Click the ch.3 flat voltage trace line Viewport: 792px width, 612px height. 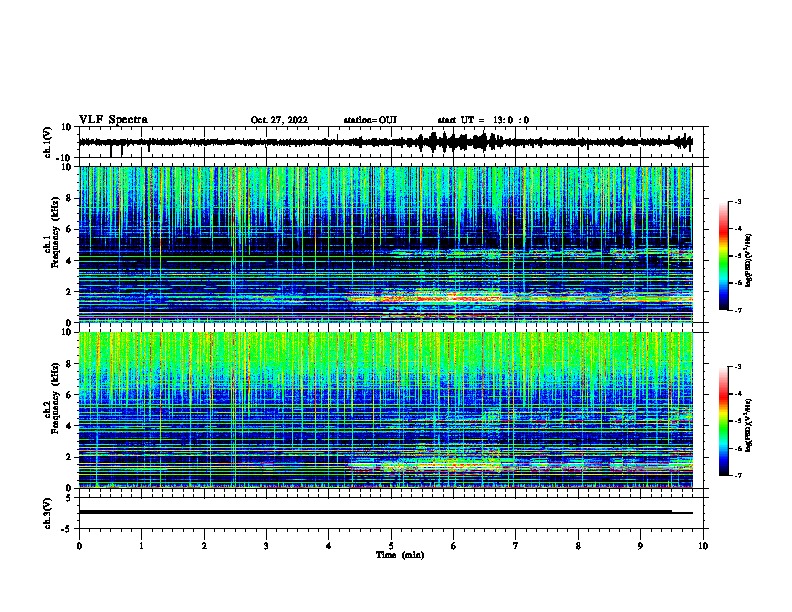point(385,512)
